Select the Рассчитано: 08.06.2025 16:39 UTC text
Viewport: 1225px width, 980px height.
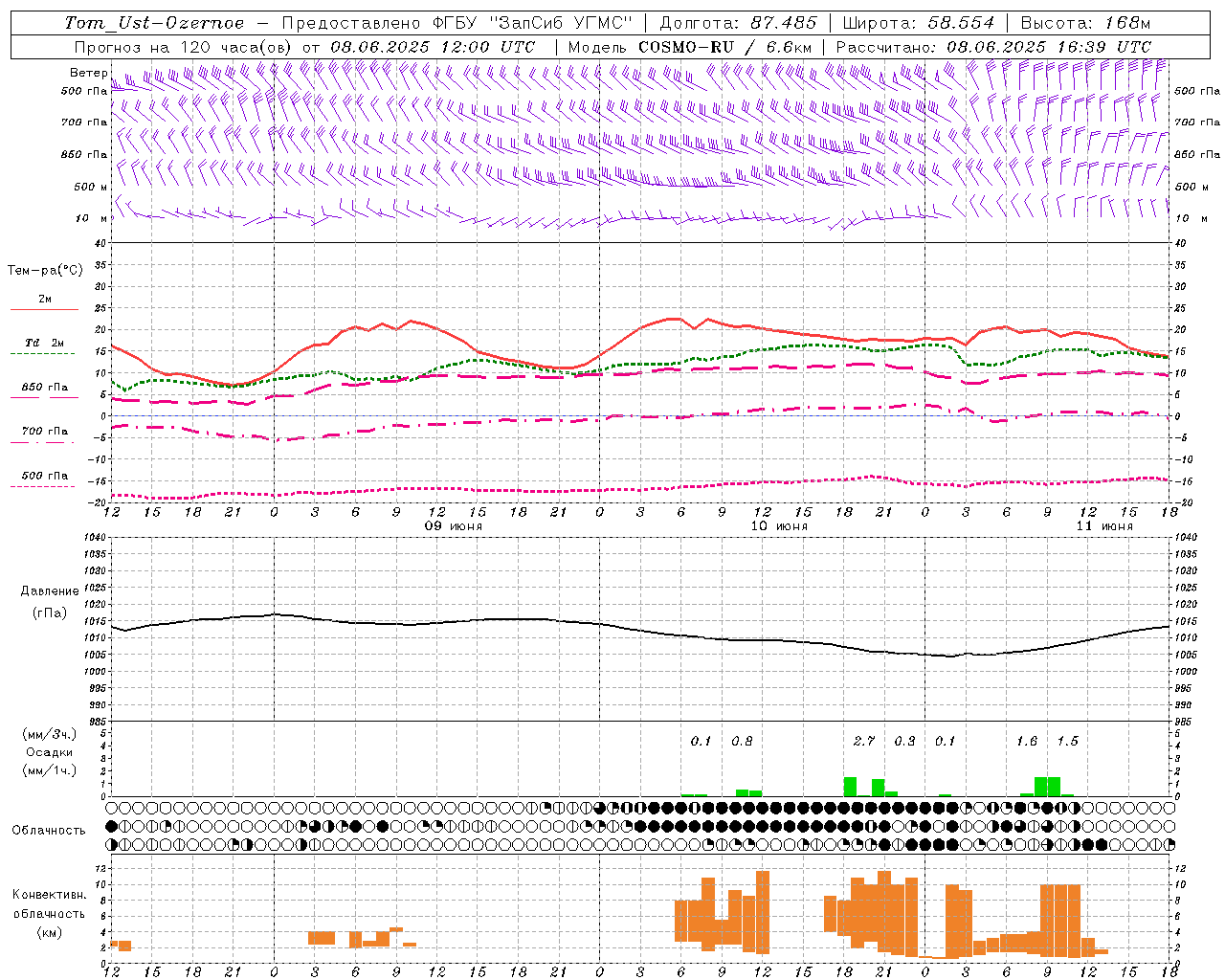993,47
